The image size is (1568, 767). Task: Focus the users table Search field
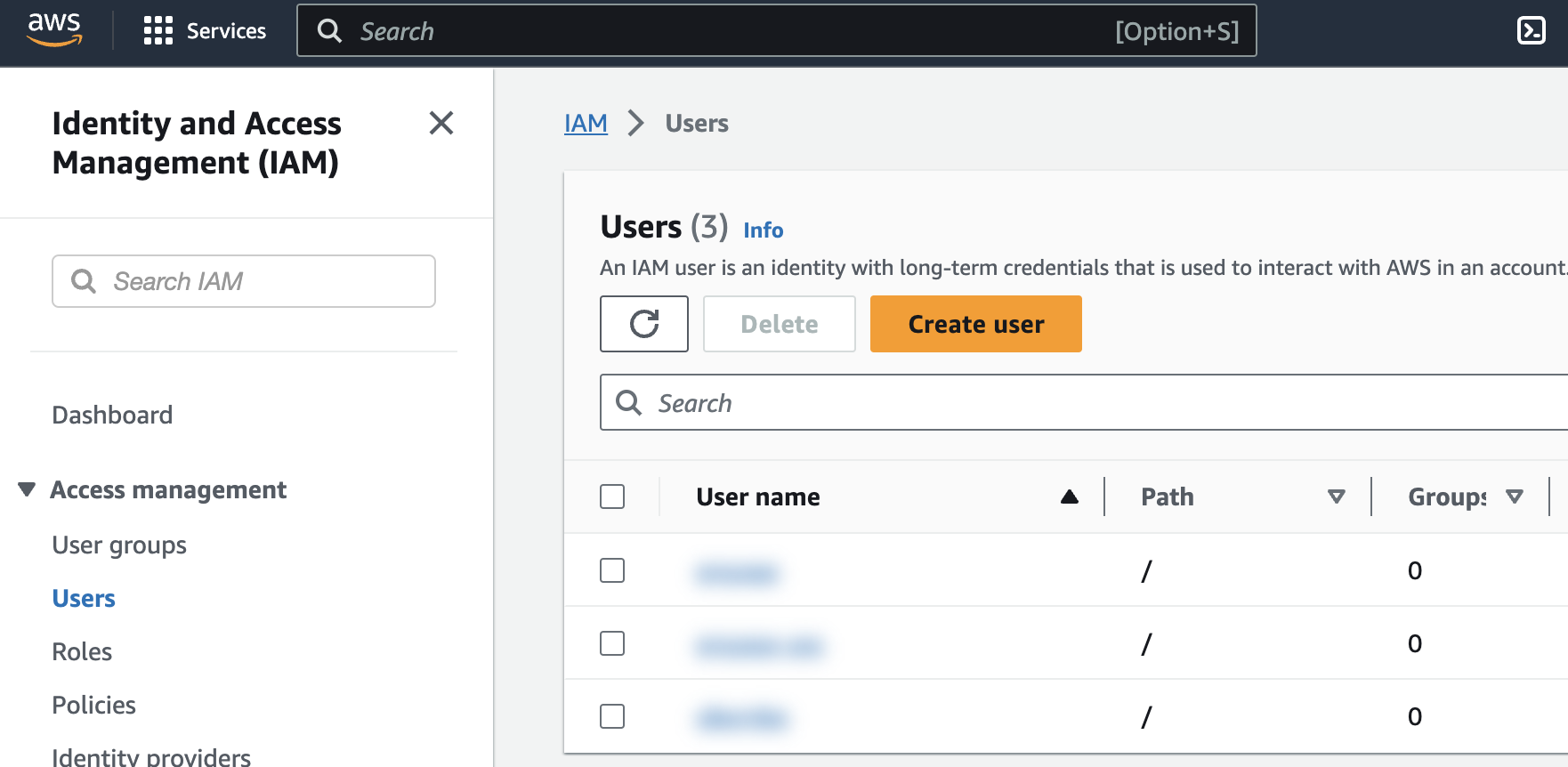point(1084,402)
